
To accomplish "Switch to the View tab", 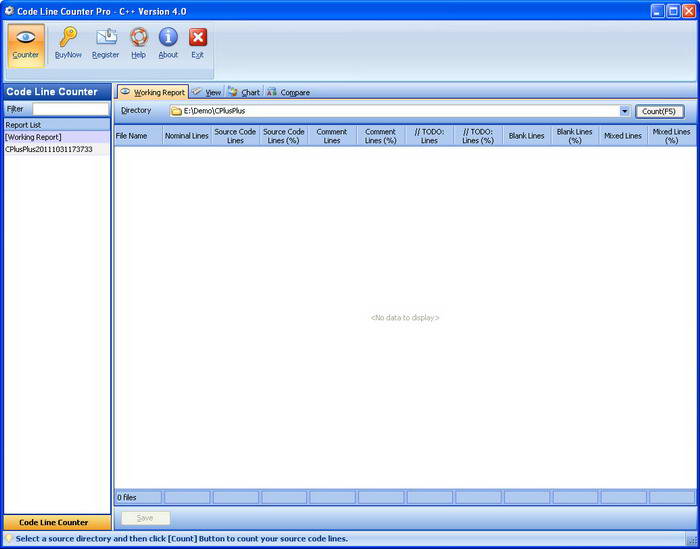I will [x=207, y=92].
